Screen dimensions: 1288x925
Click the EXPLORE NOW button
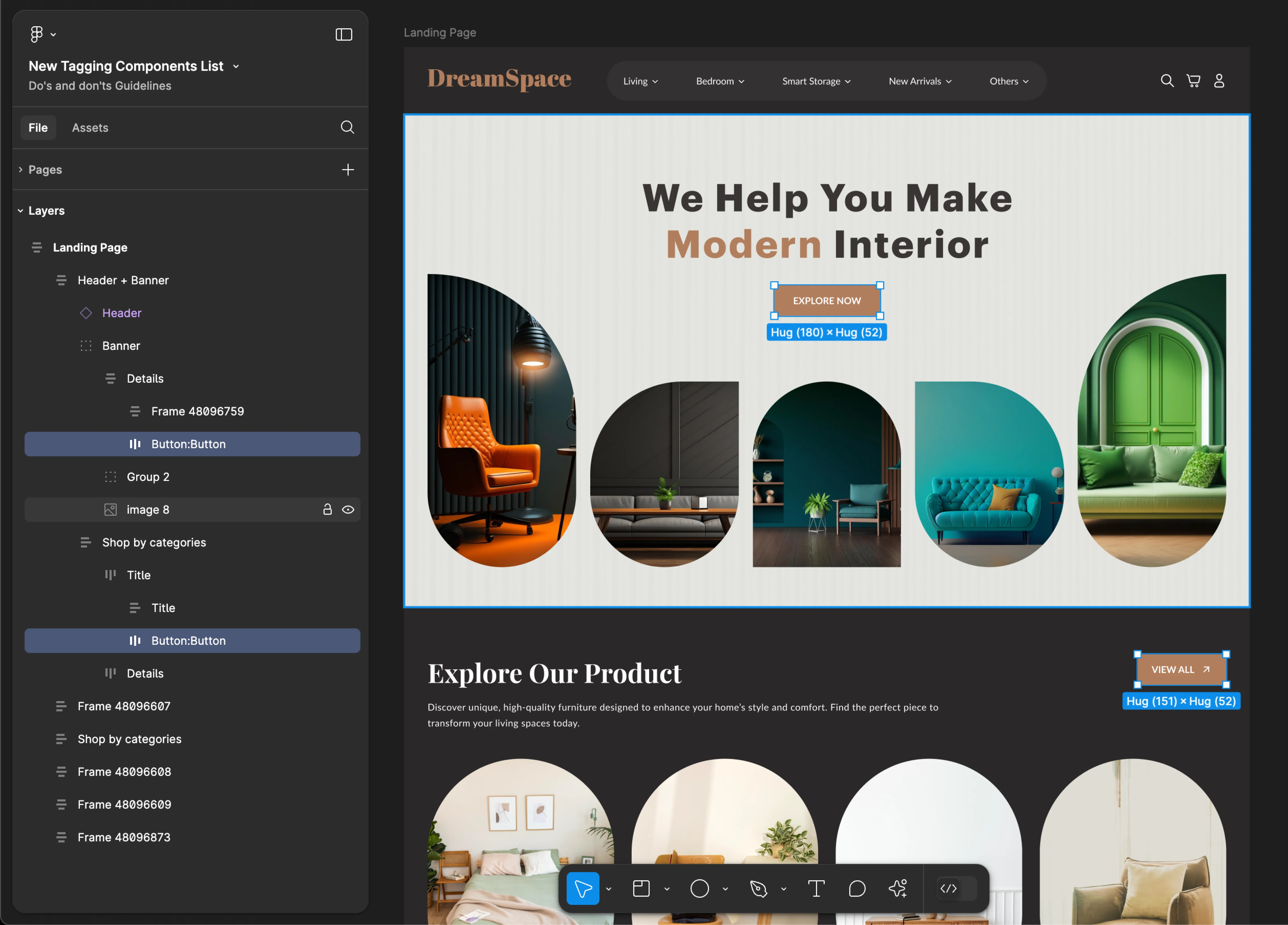pyautogui.click(x=827, y=301)
